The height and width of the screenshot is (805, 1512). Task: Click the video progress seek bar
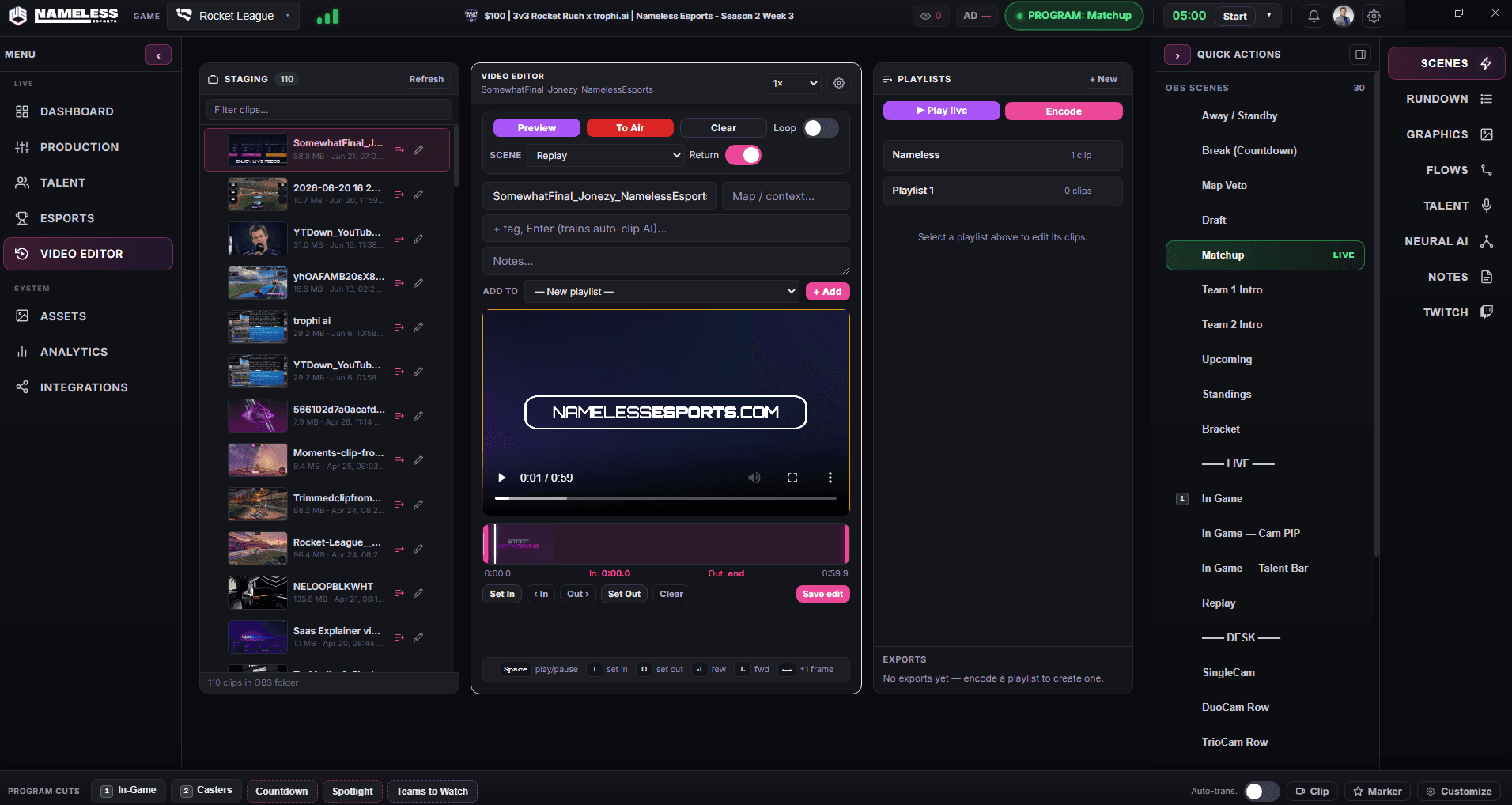coord(666,498)
